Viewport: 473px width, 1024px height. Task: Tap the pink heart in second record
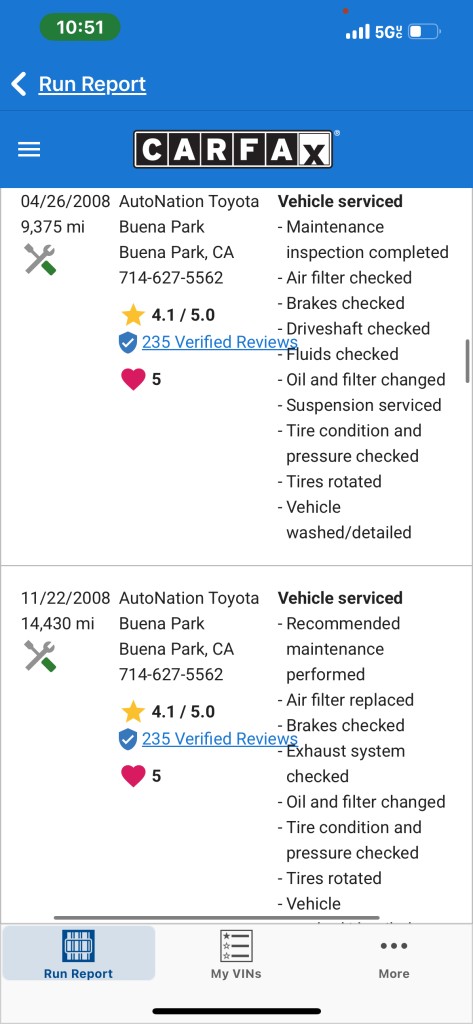click(x=133, y=776)
